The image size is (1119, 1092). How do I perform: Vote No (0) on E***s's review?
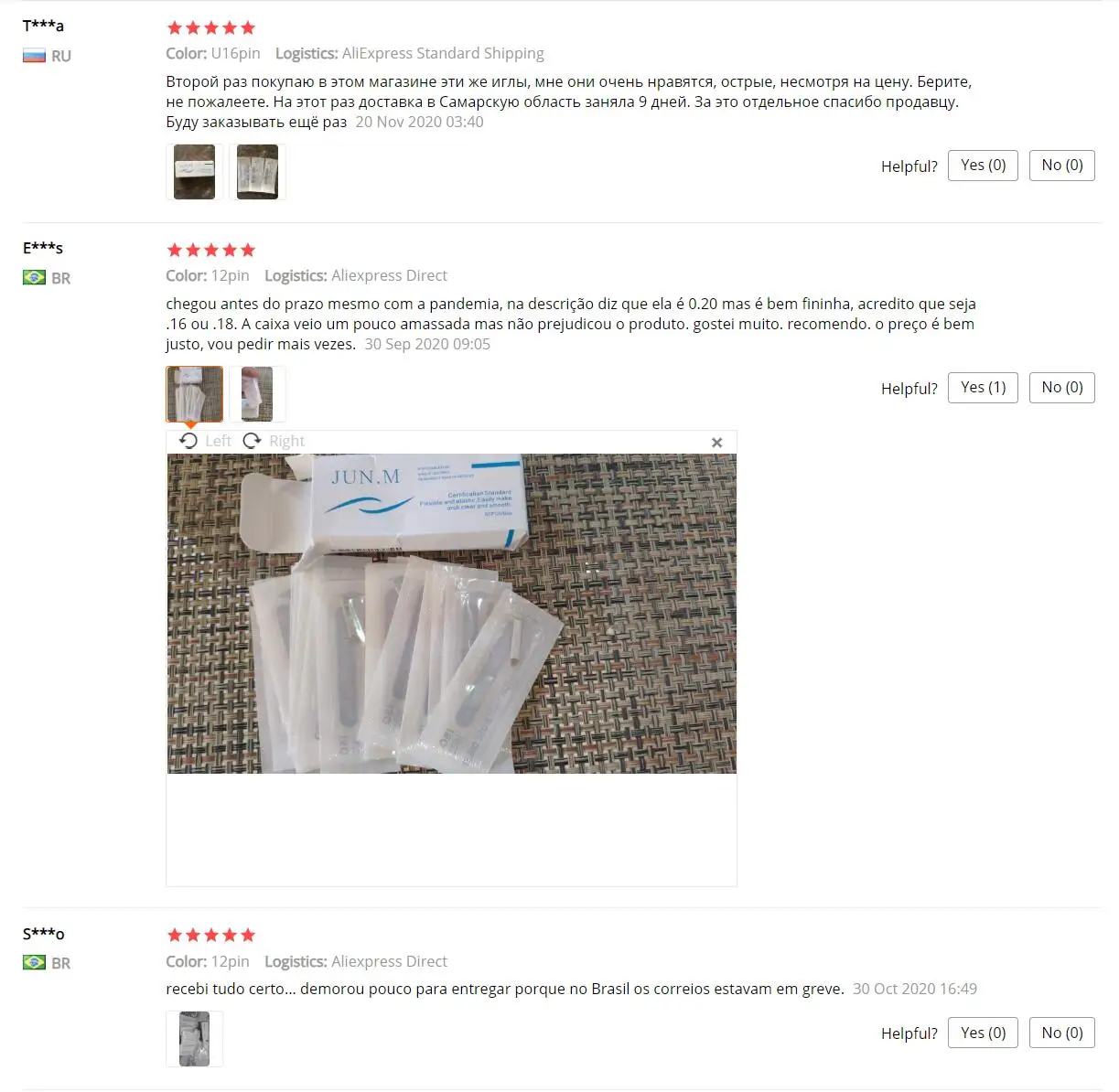1062,388
